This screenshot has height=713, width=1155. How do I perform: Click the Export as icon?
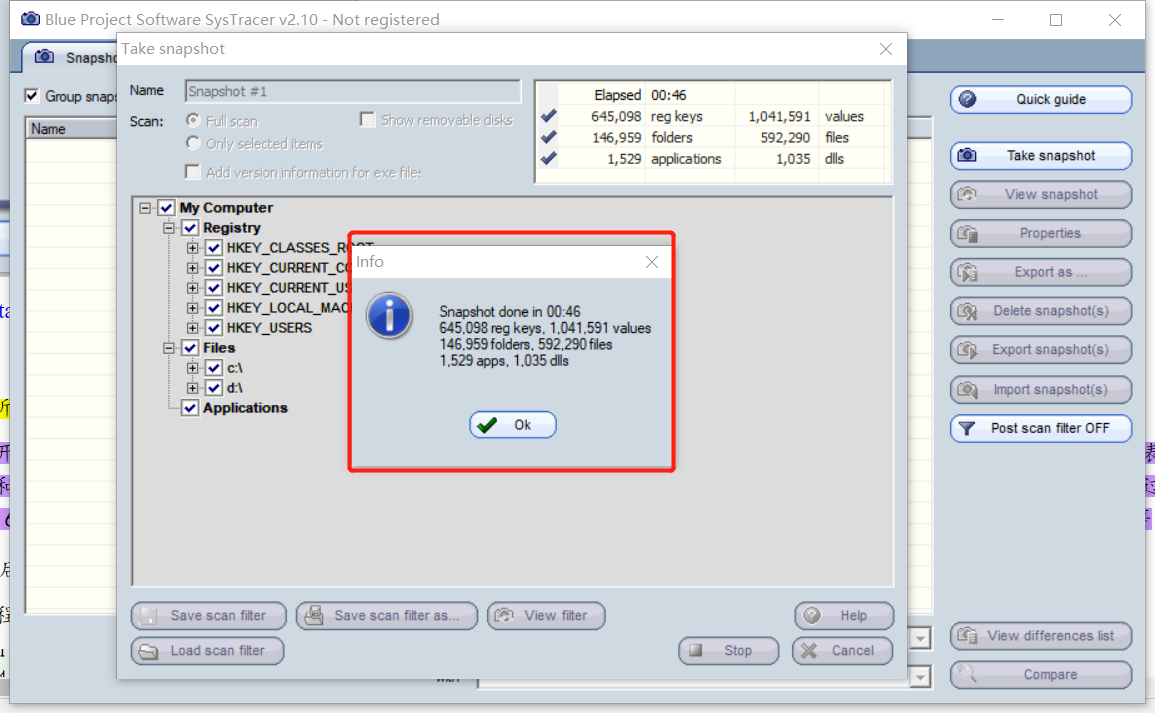[967, 273]
